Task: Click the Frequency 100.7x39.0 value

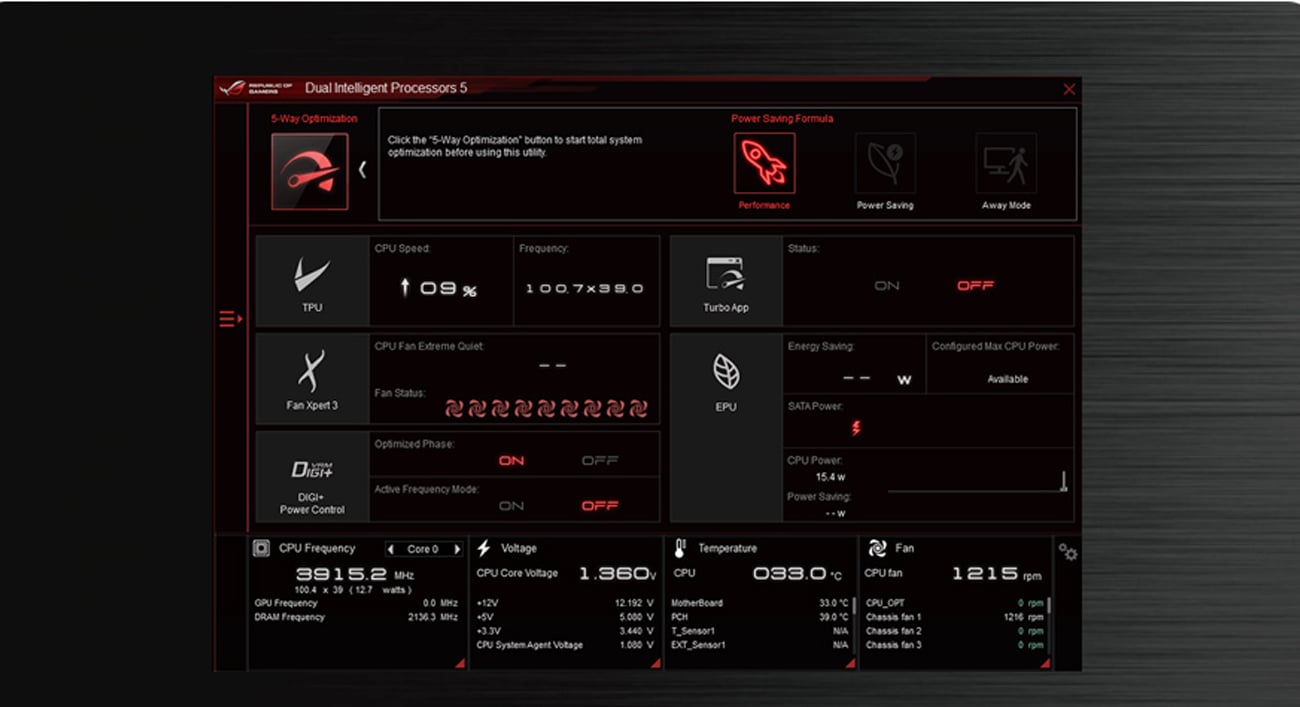Action: (584, 288)
